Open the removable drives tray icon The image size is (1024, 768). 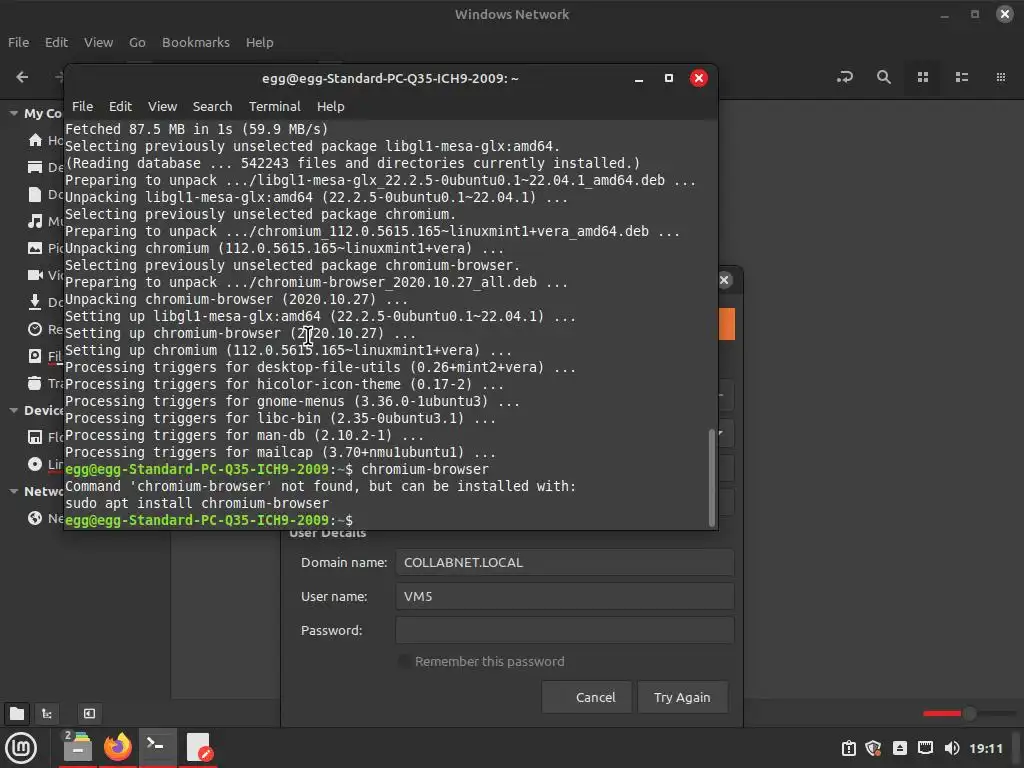point(899,748)
